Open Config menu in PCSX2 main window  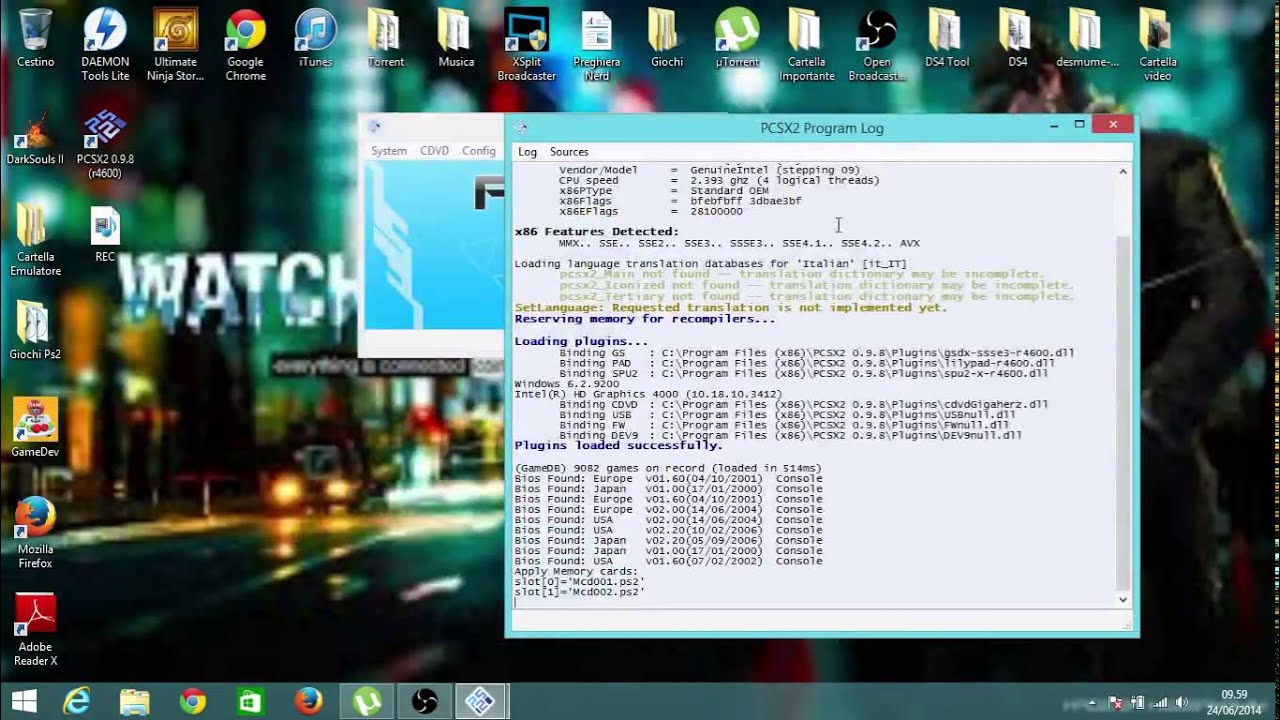click(x=479, y=151)
